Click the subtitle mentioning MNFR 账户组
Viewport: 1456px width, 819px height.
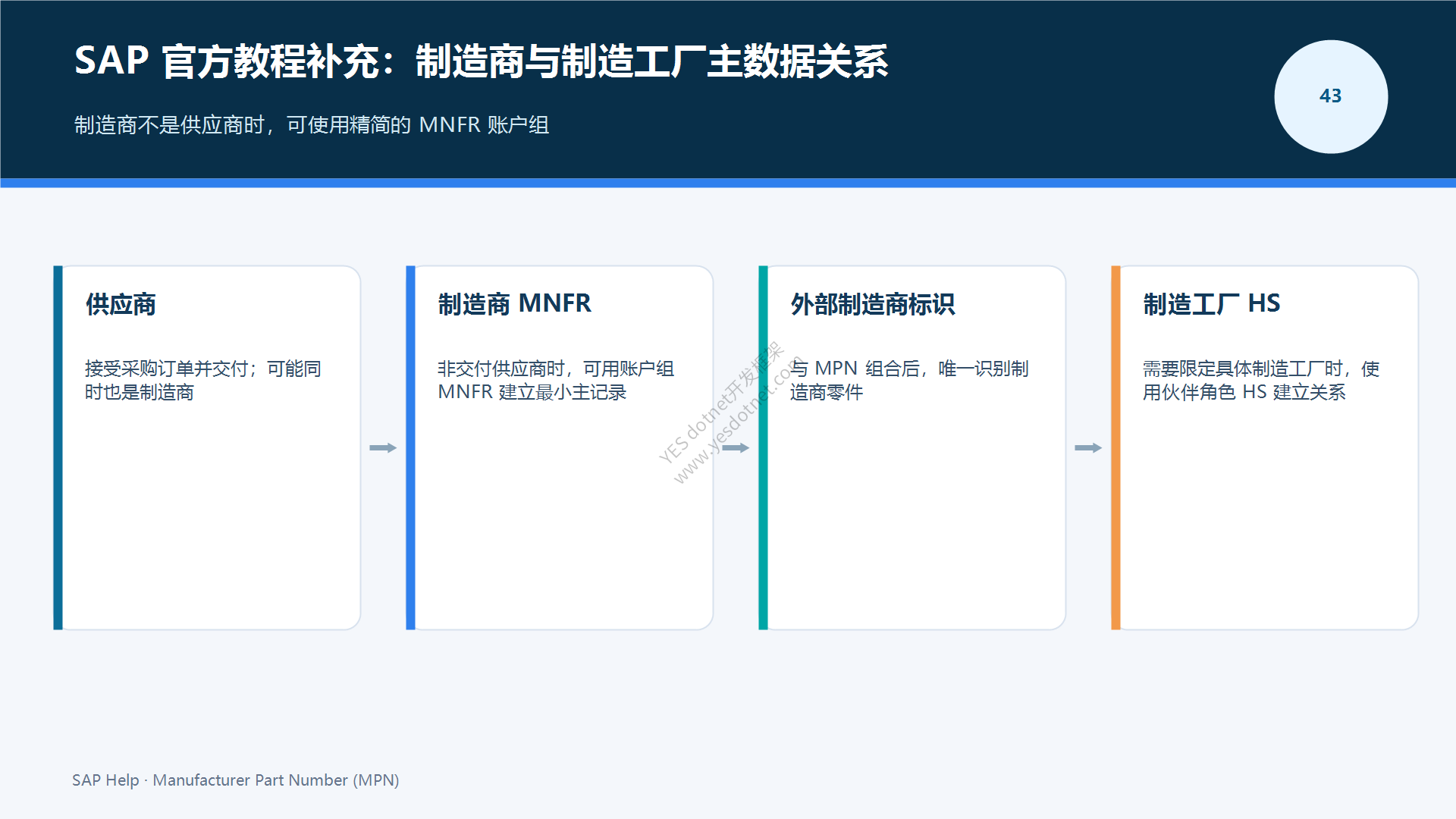tap(312, 125)
